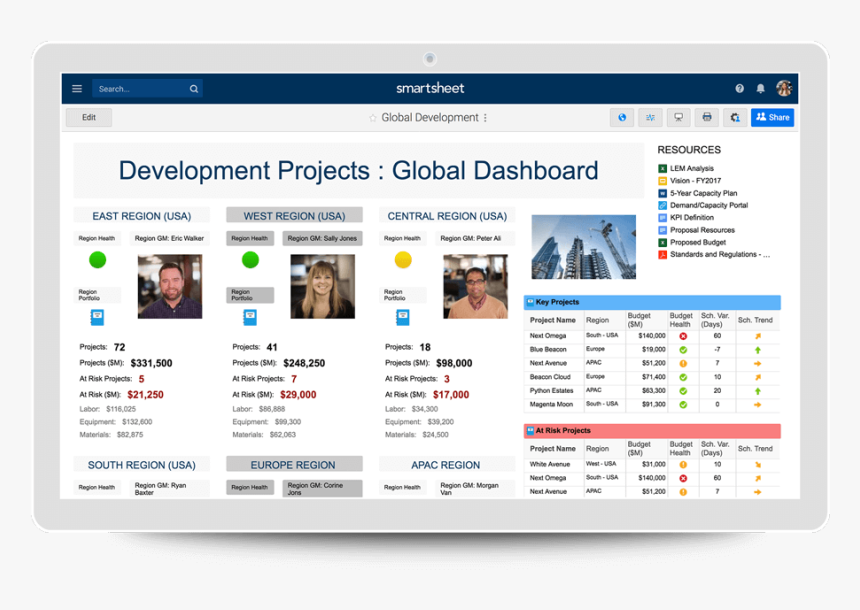Click West Region green health indicator

point(251,259)
